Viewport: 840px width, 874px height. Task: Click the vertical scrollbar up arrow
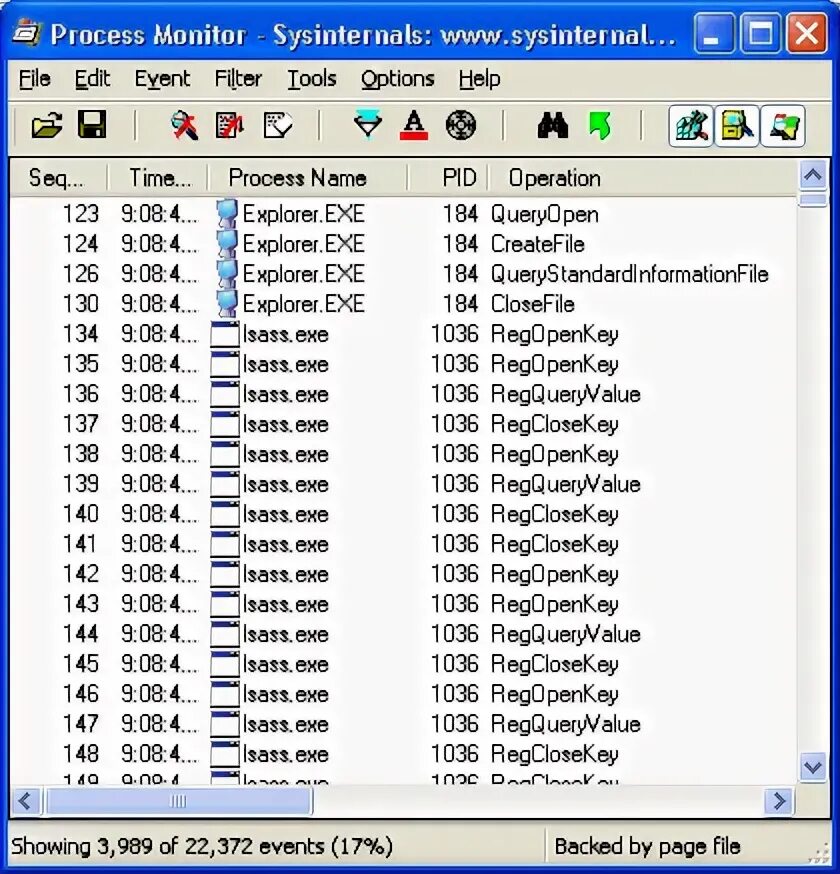coord(813,176)
